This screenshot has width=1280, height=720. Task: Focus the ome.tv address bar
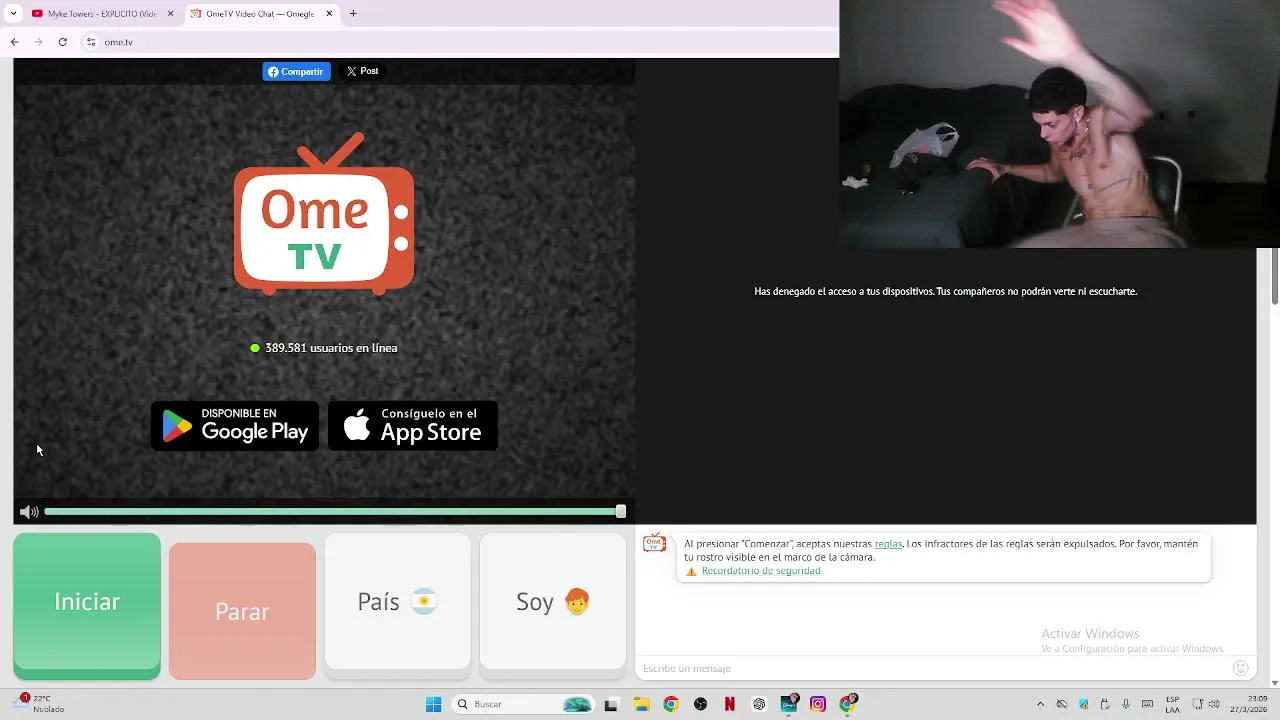pyautogui.click(x=460, y=42)
